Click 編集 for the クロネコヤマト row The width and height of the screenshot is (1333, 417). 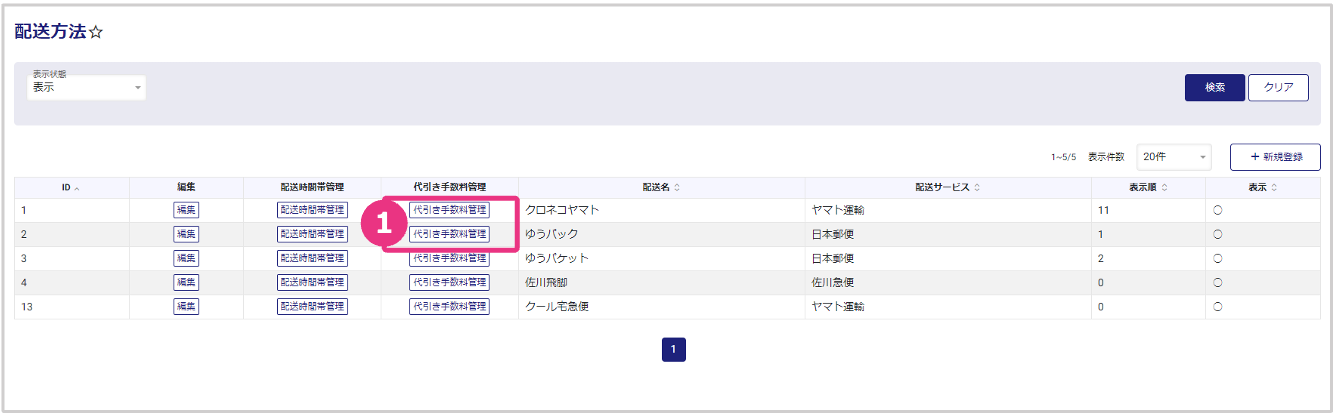pyautogui.click(x=186, y=210)
